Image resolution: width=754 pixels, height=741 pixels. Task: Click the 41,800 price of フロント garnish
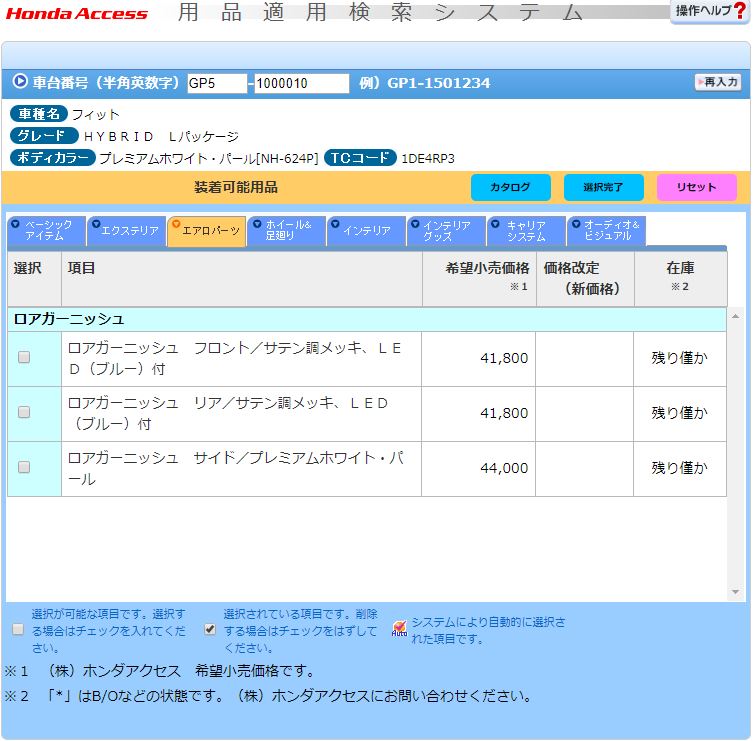[x=504, y=358]
